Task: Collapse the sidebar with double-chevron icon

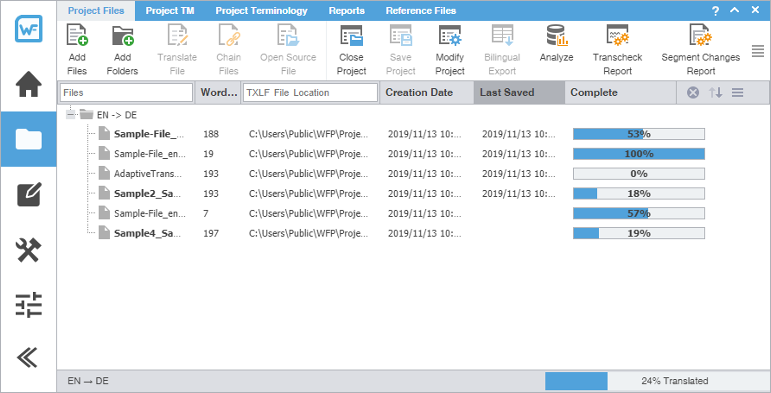Action: [x=29, y=358]
